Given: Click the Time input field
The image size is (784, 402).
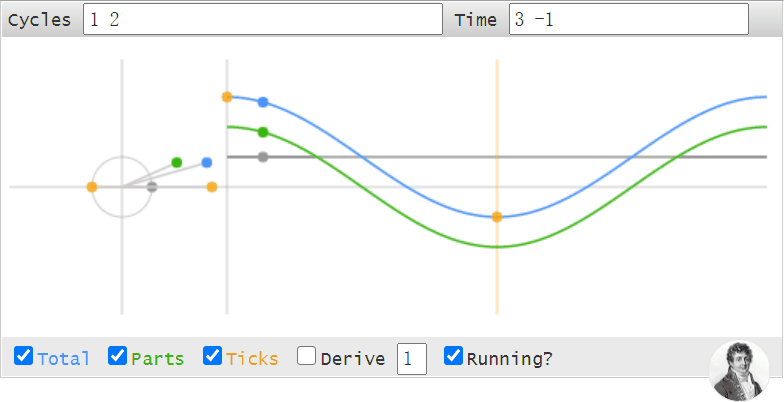Looking at the screenshot, I should 628,20.
